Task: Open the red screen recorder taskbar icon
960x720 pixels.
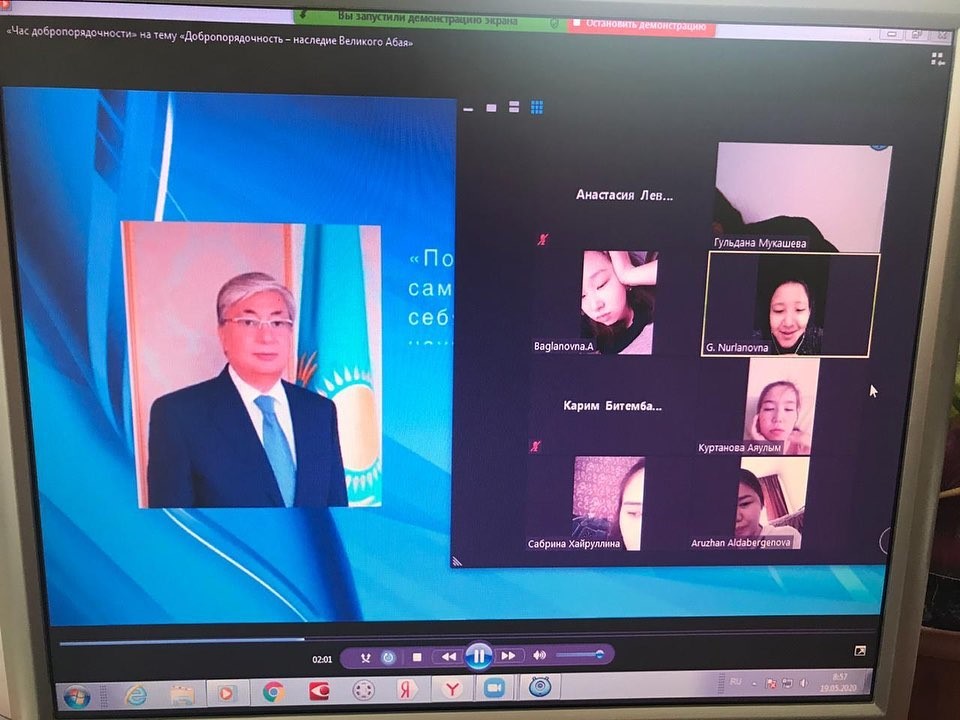Action: click(x=319, y=691)
